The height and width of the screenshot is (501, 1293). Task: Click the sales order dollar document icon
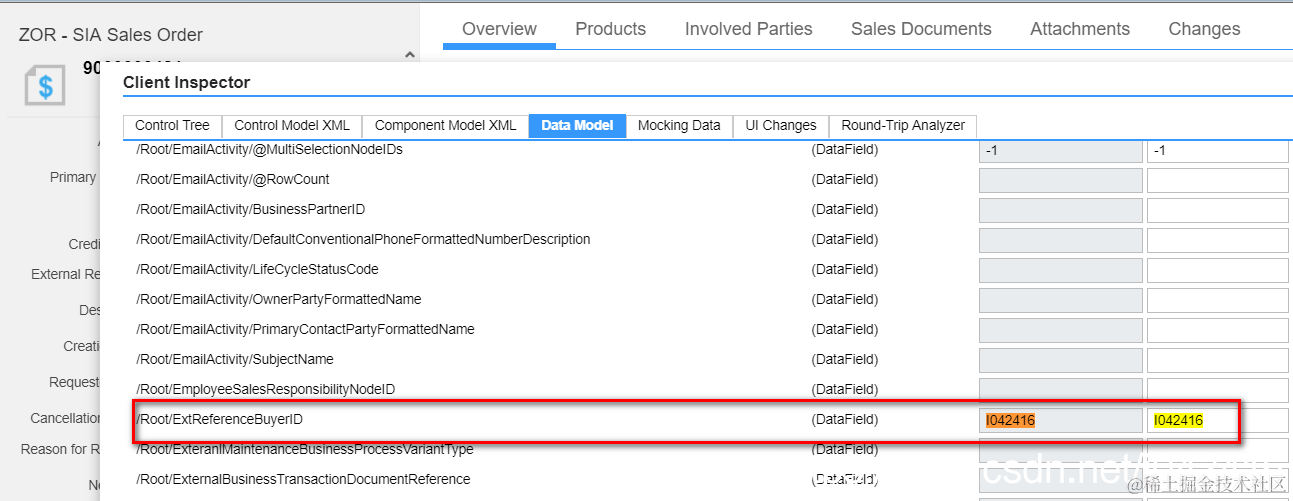(45, 85)
